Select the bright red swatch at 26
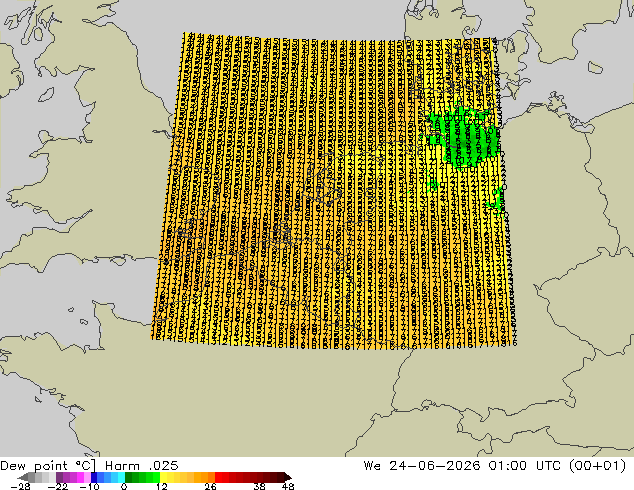 [x=218, y=477]
